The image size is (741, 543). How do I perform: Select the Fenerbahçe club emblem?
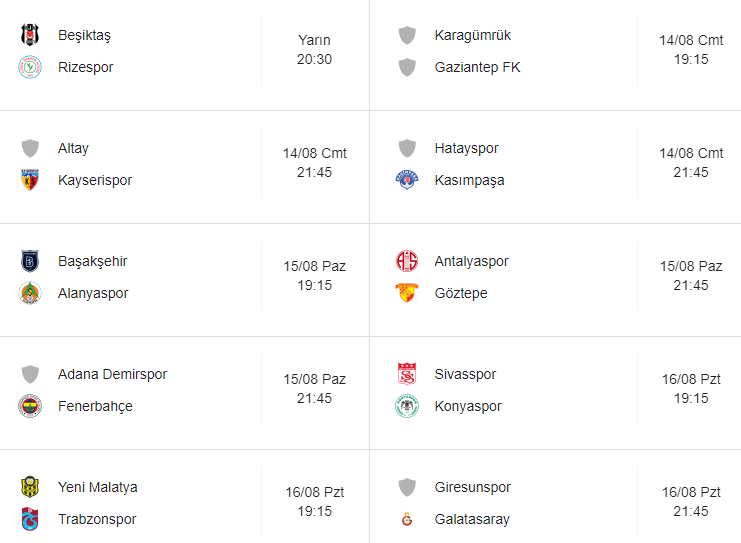(30, 406)
